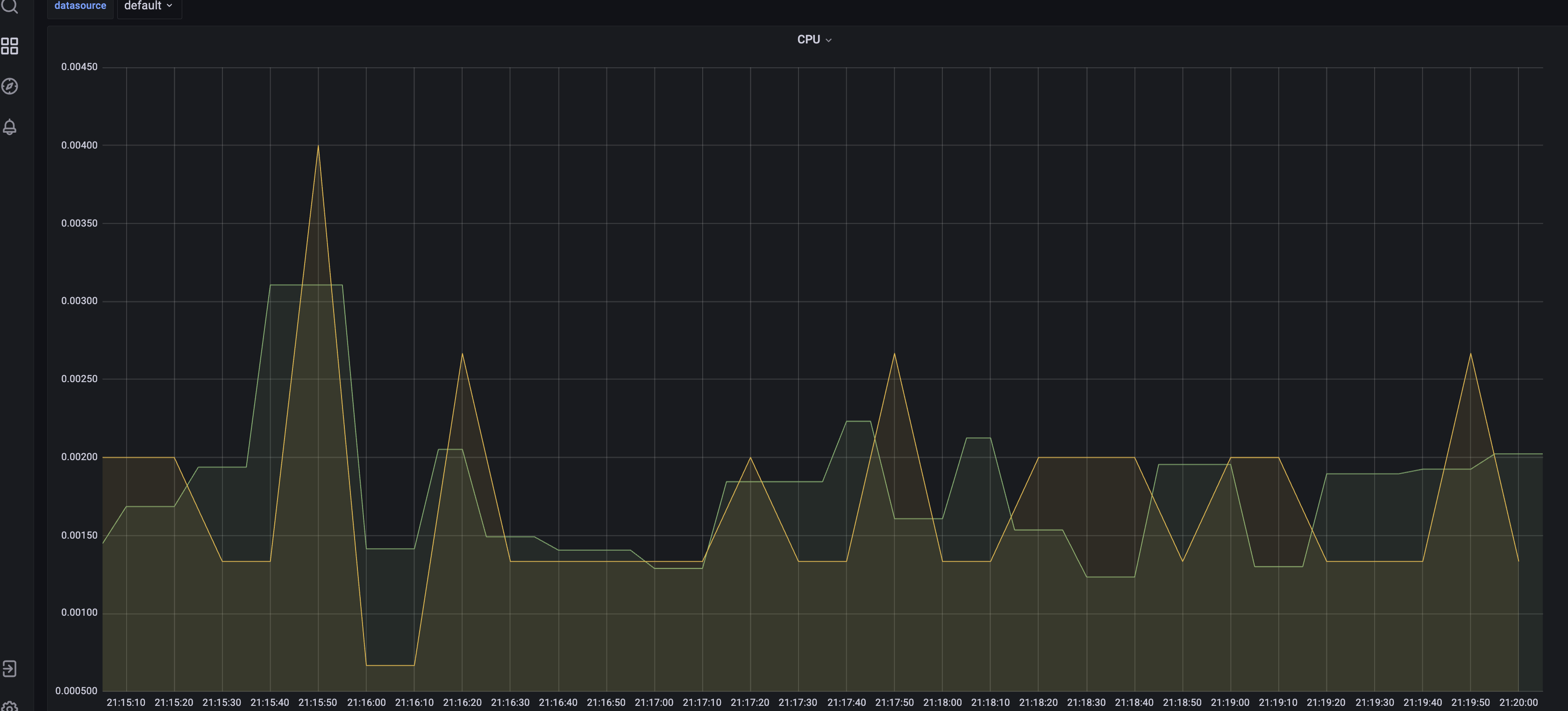The height and width of the screenshot is (711, 1568).
Task: Click the yellow line's lowest flat segment near 21:16:05
Action: tap(390, 665)
